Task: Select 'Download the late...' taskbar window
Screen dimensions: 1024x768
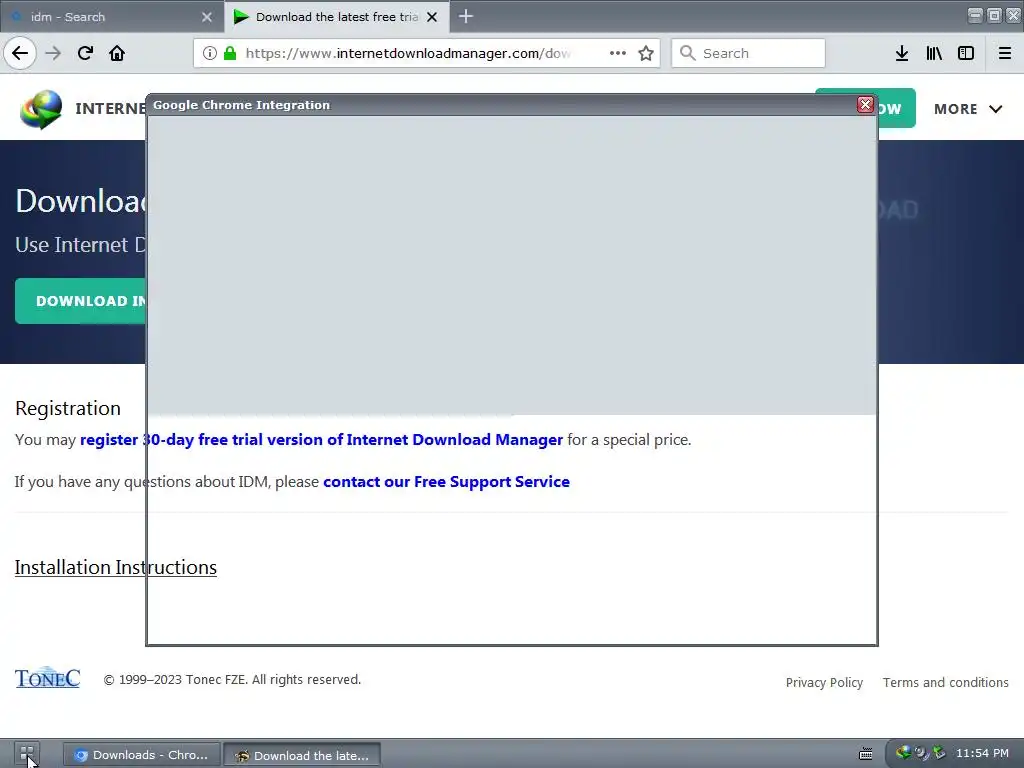Action: coord(302,756)
